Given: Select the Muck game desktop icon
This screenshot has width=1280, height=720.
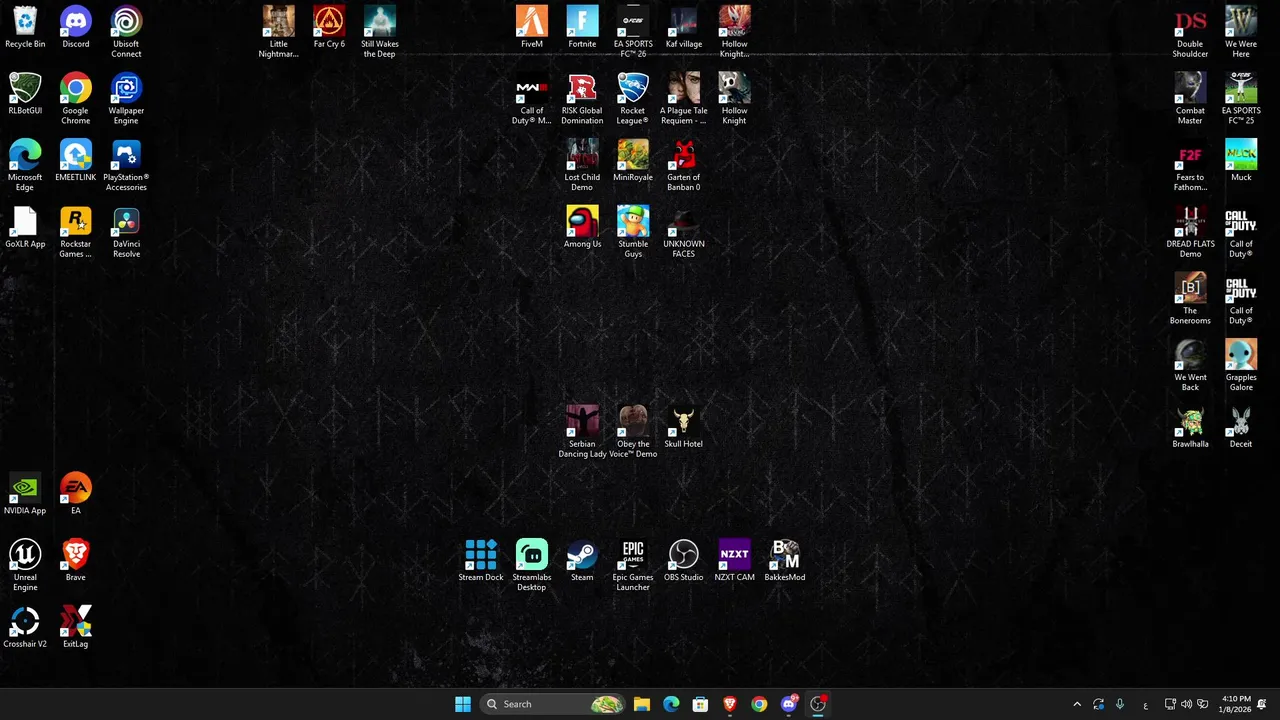Looking at the screenshot, I should click(x=1241, y=161).
